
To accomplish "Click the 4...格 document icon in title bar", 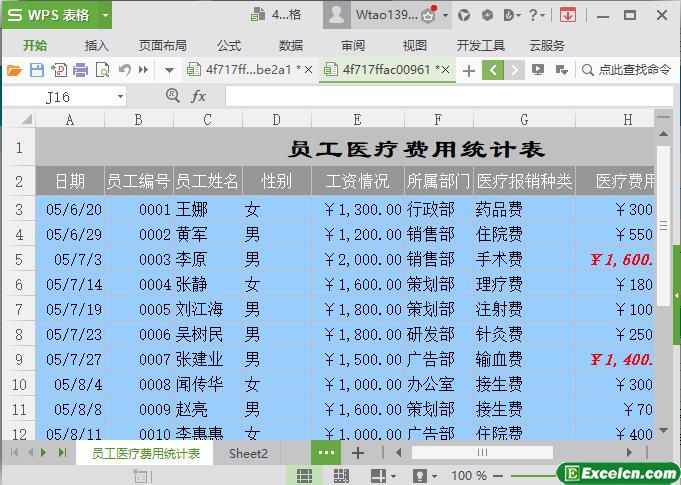I will pos(258,15).
